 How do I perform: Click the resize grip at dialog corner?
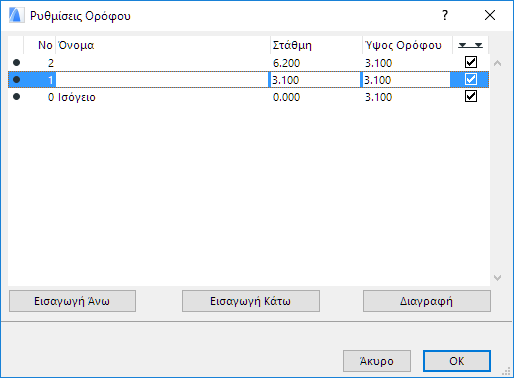(x=506, y=371)
